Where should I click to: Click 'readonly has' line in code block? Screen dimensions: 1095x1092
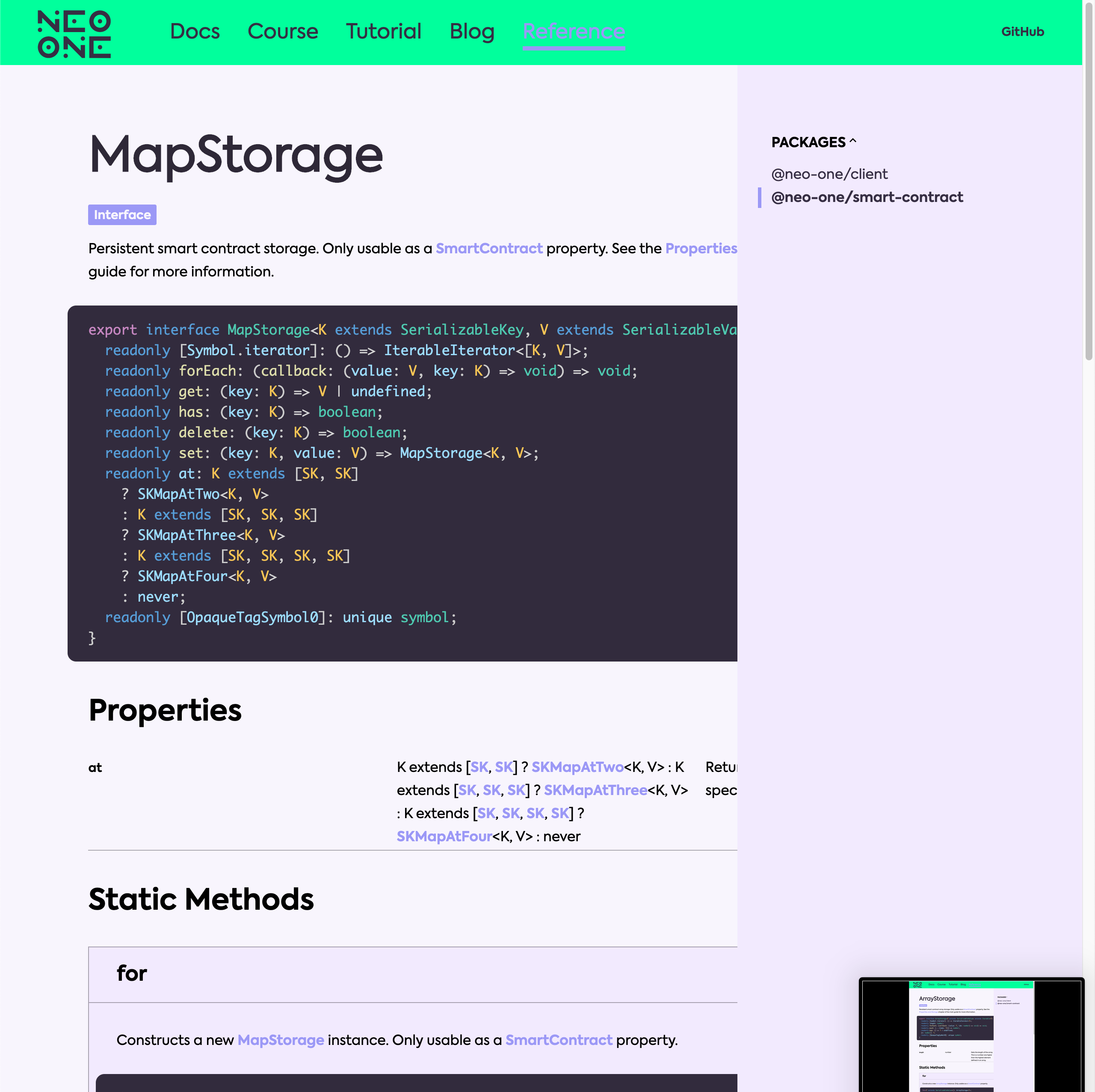tap(244, 412)
